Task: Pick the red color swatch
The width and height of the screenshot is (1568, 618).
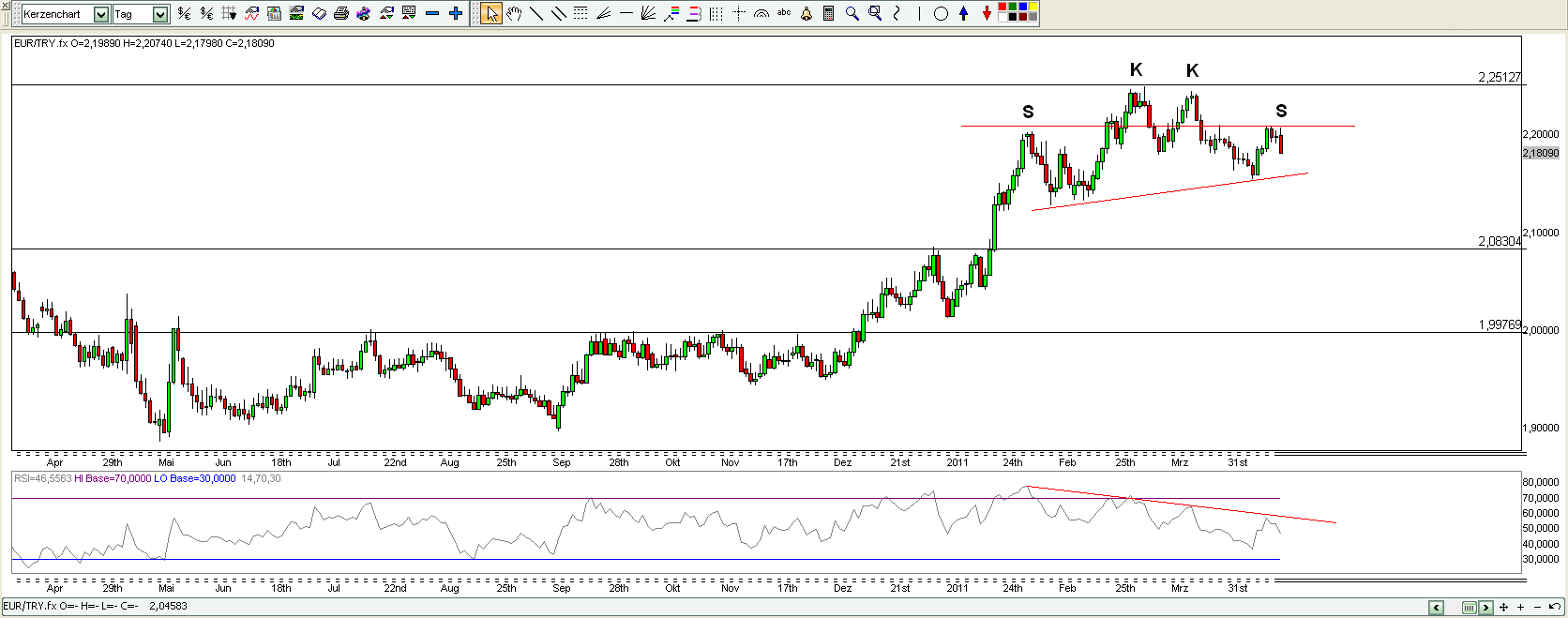Action: click(1003, 7)
